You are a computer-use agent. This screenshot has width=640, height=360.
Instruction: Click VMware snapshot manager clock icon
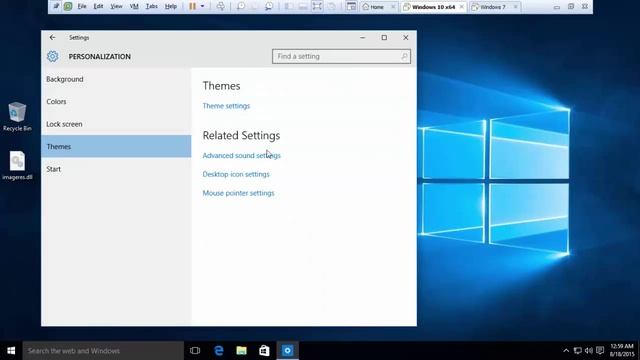click(269, 7)
